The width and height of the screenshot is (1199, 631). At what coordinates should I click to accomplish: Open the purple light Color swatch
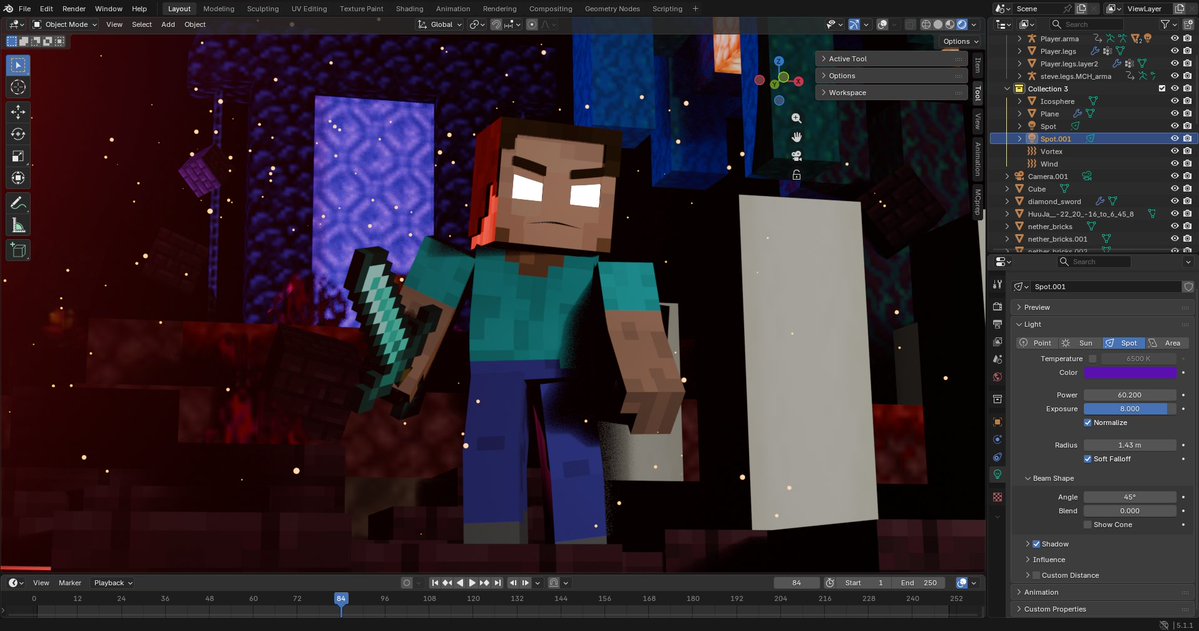pos(1130,372)
